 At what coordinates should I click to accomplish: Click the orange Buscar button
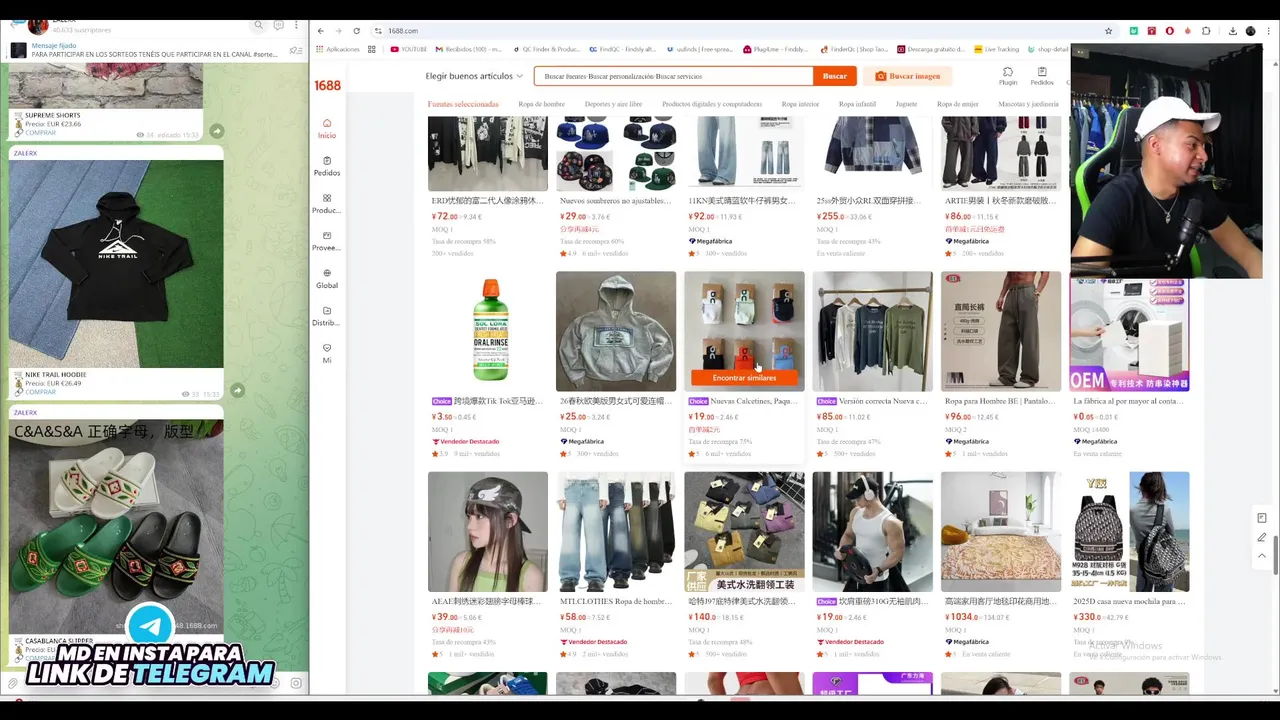pyautogui.click(x=835, y=76)
